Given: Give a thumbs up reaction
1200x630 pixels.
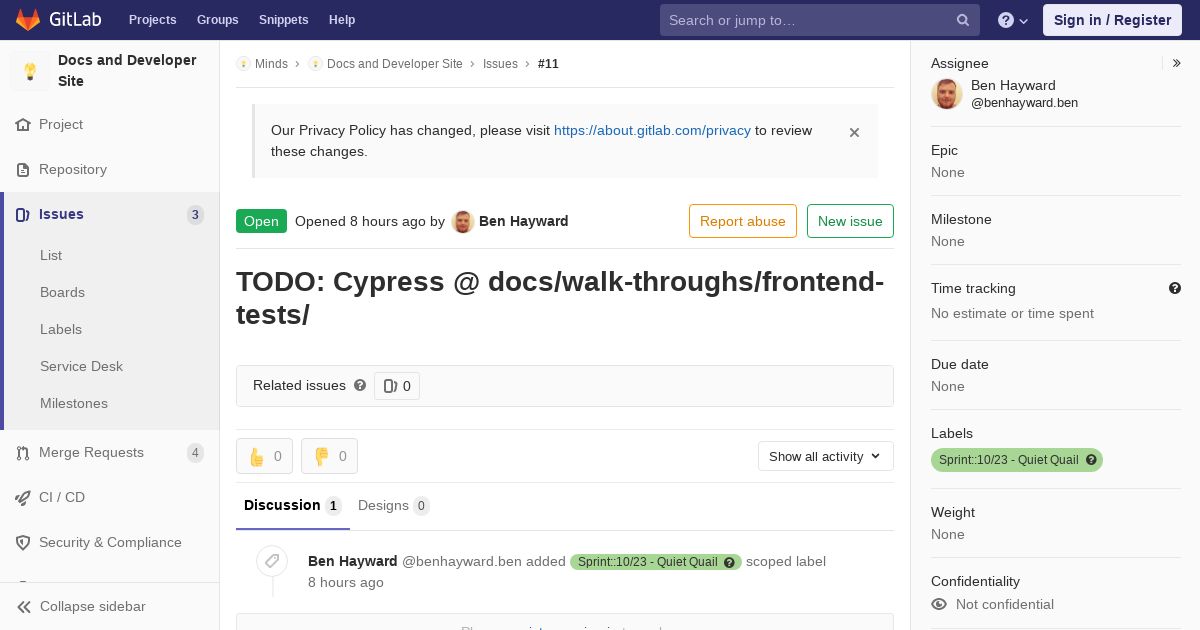Looking at the screenshot, I should coord(264,456).
